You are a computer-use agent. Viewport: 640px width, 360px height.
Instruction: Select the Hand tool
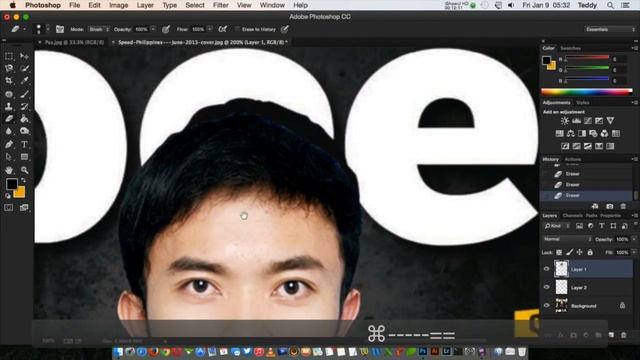point(9,170)
